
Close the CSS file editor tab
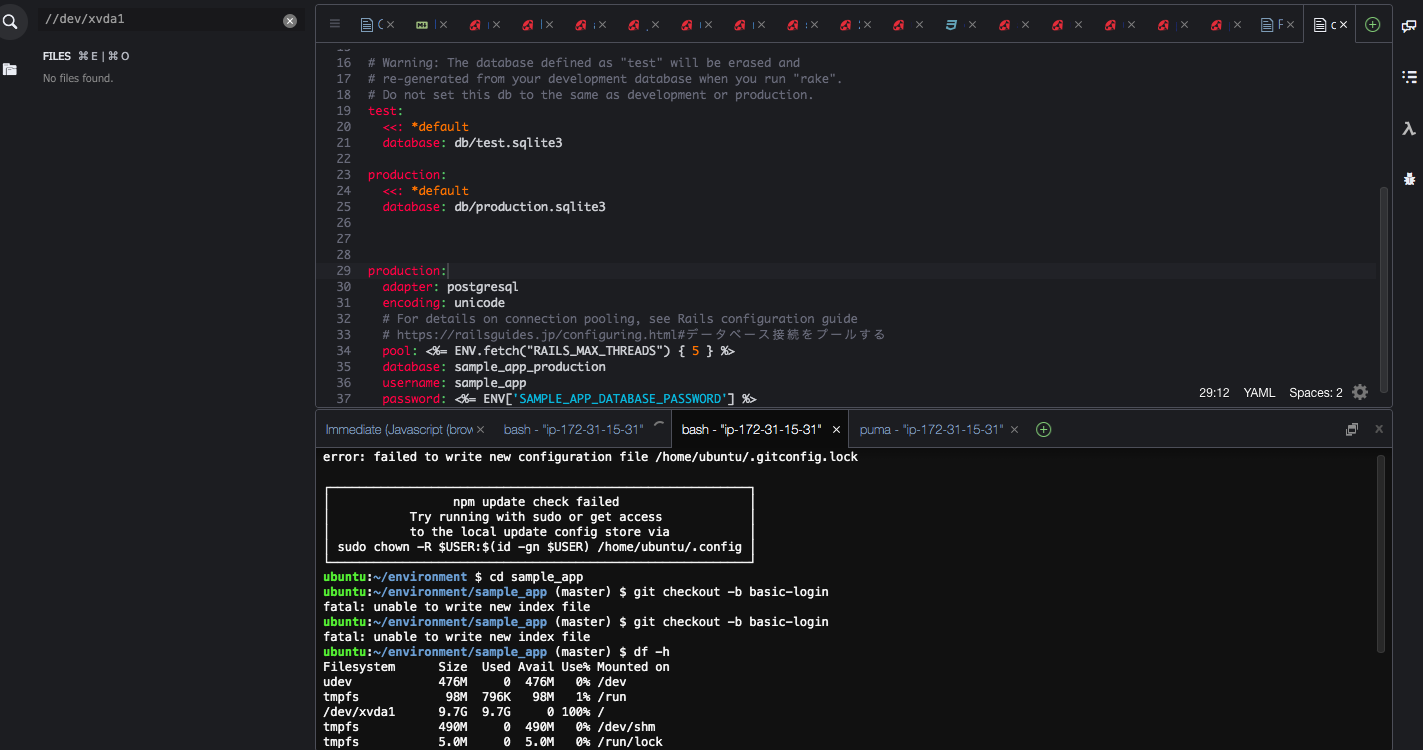(972, 25)
